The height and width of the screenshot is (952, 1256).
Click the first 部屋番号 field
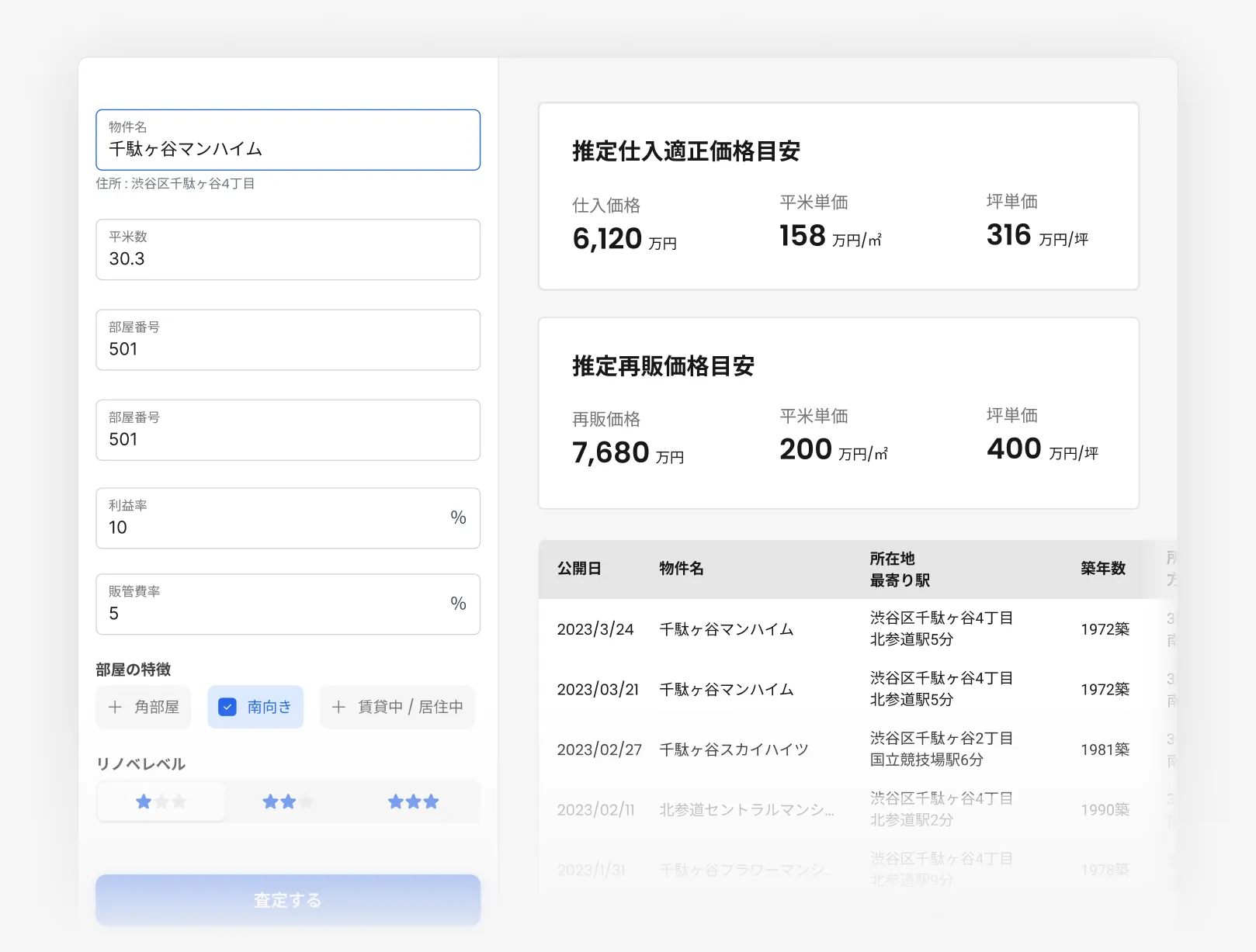coord(288,340)
